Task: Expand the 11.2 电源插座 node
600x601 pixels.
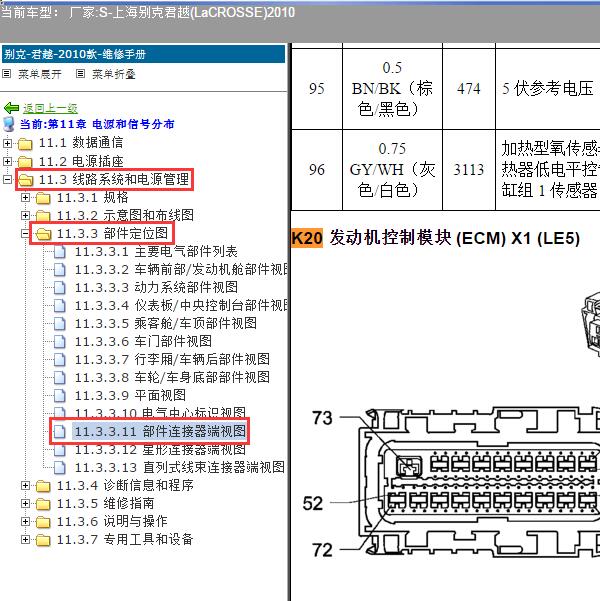Action: (x=7, y=161)
